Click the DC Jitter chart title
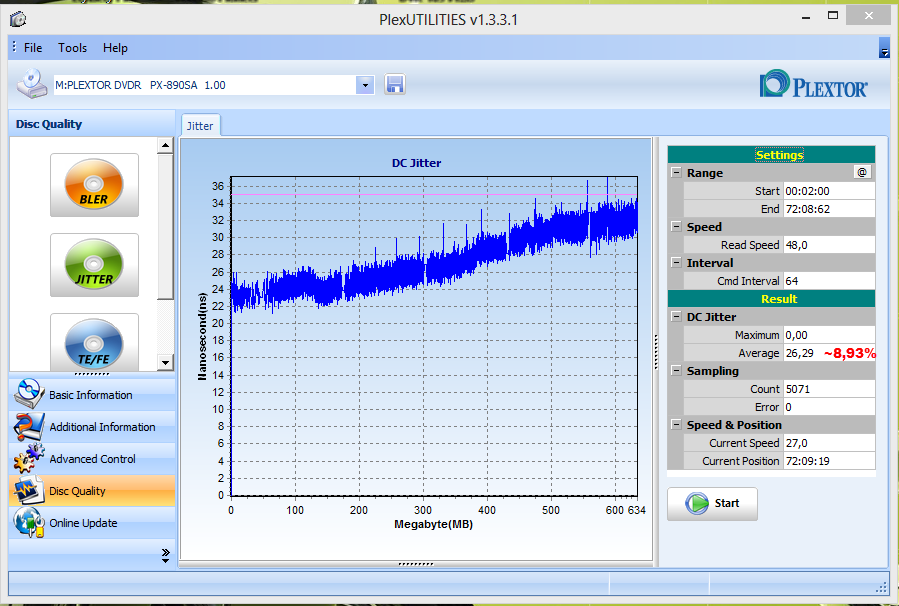 (416, 163)
